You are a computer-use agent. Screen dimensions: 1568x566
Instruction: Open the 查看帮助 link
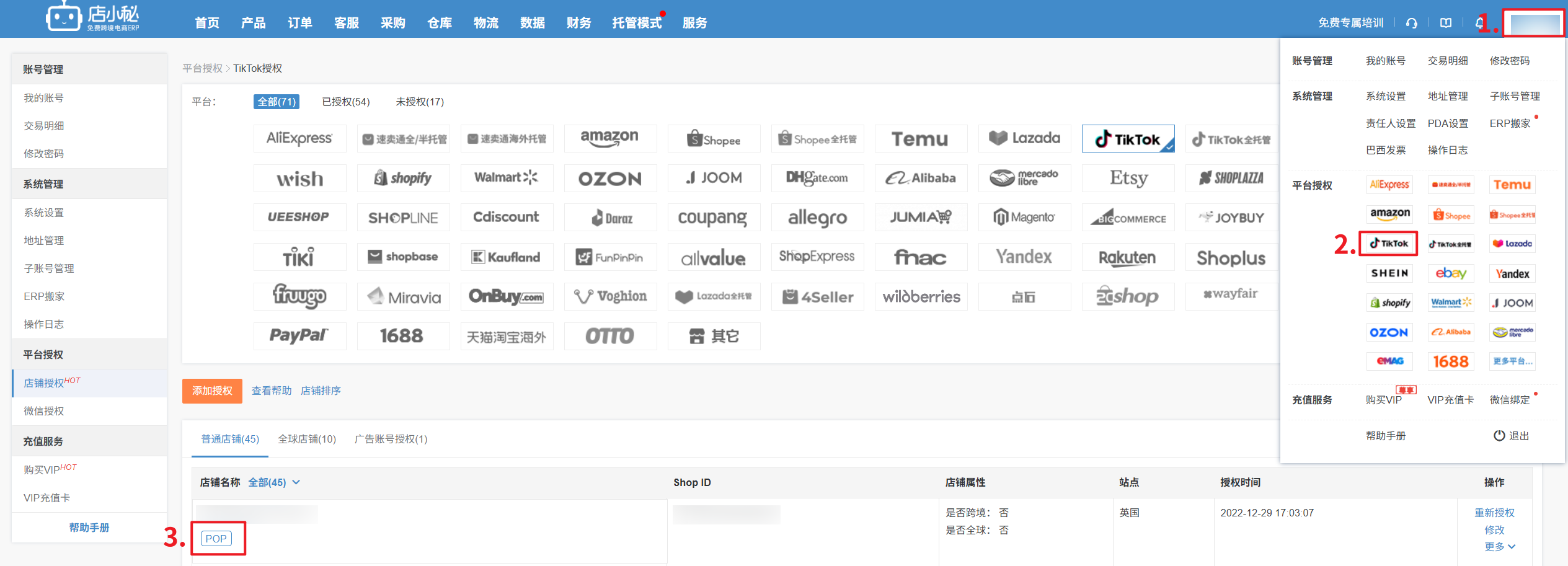pyautogui.click(x=272, y=391)
